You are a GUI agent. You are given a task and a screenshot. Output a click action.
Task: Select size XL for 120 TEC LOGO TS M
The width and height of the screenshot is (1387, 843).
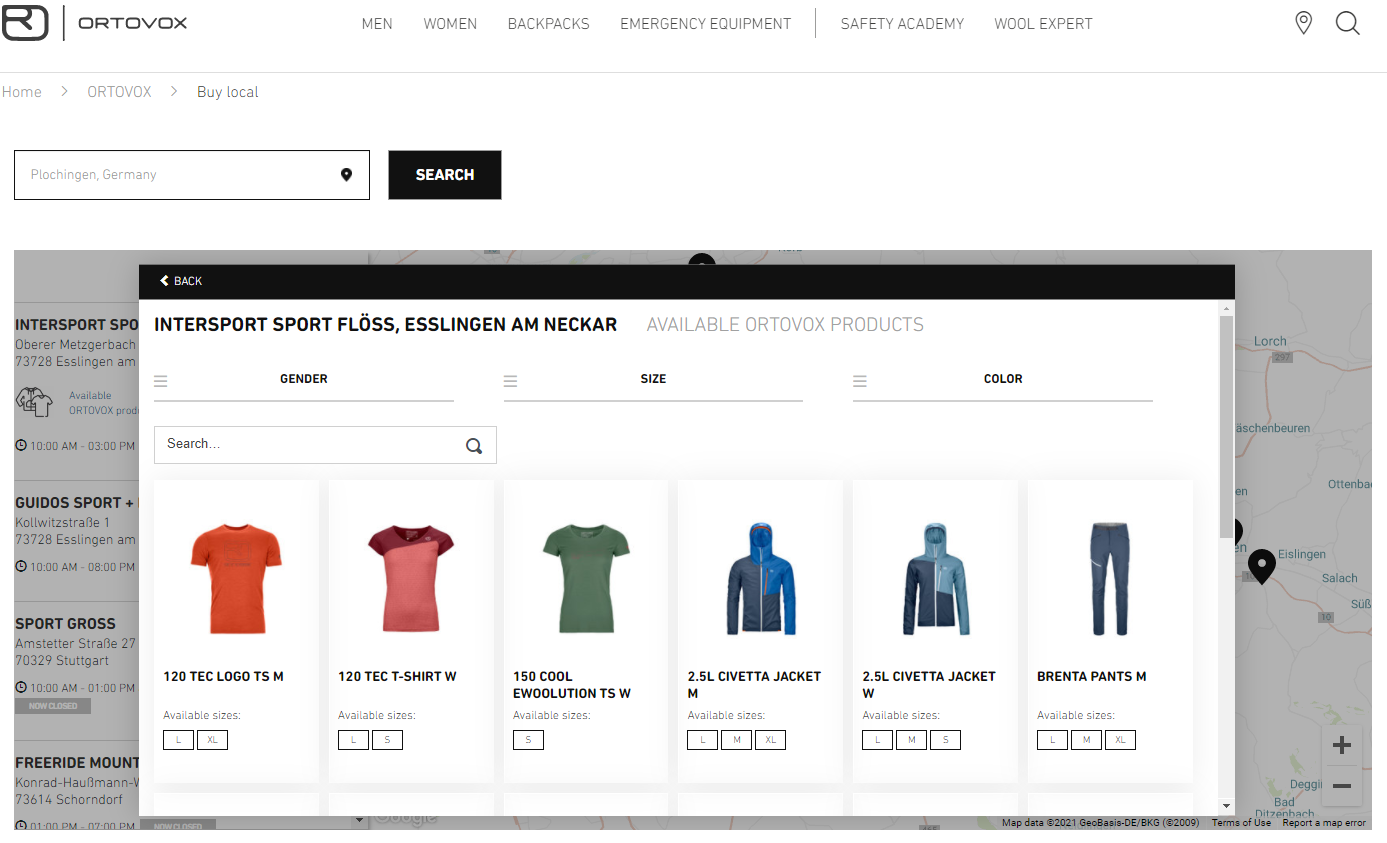[212, 740]
